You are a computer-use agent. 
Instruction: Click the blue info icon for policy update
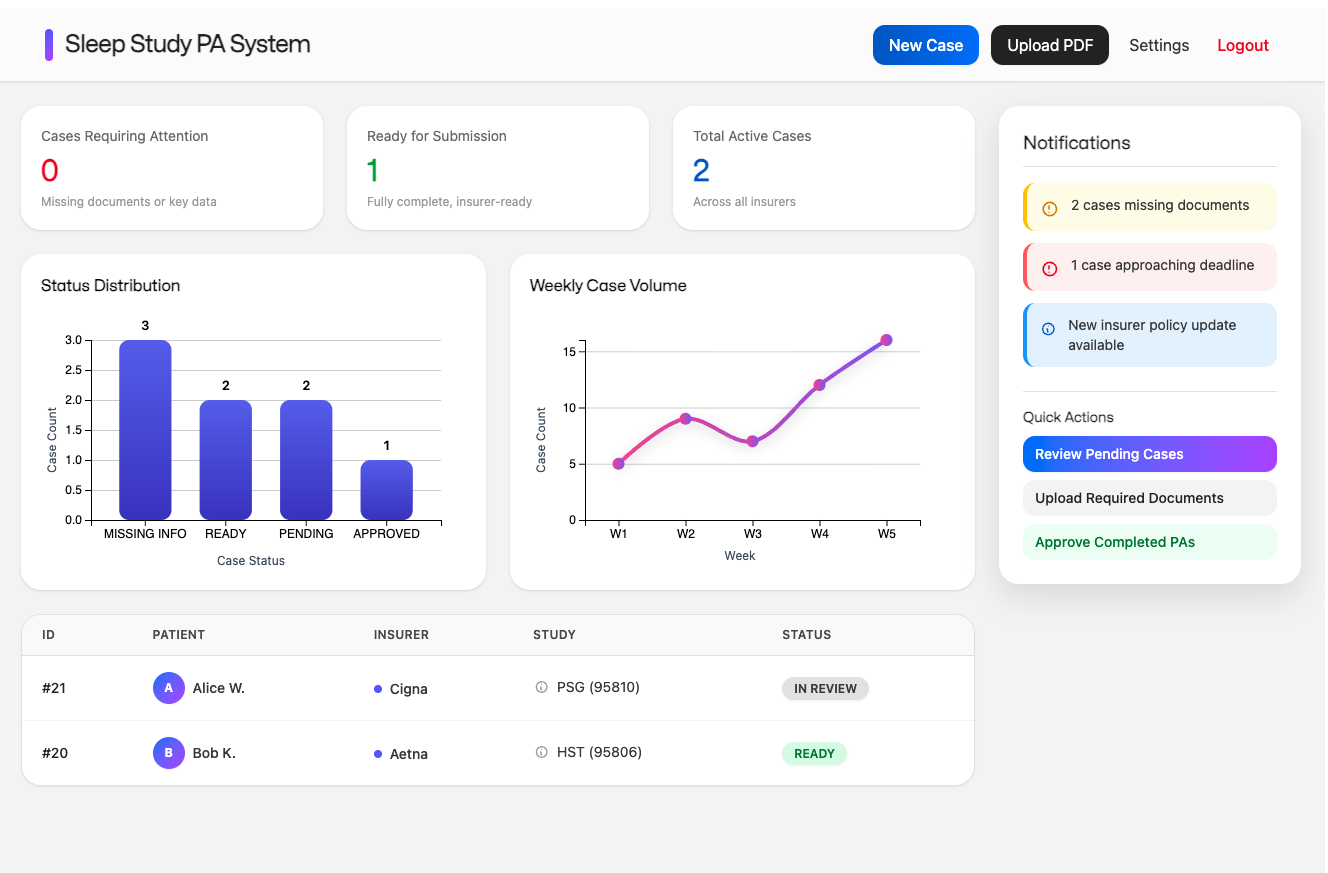point(1048,328)
